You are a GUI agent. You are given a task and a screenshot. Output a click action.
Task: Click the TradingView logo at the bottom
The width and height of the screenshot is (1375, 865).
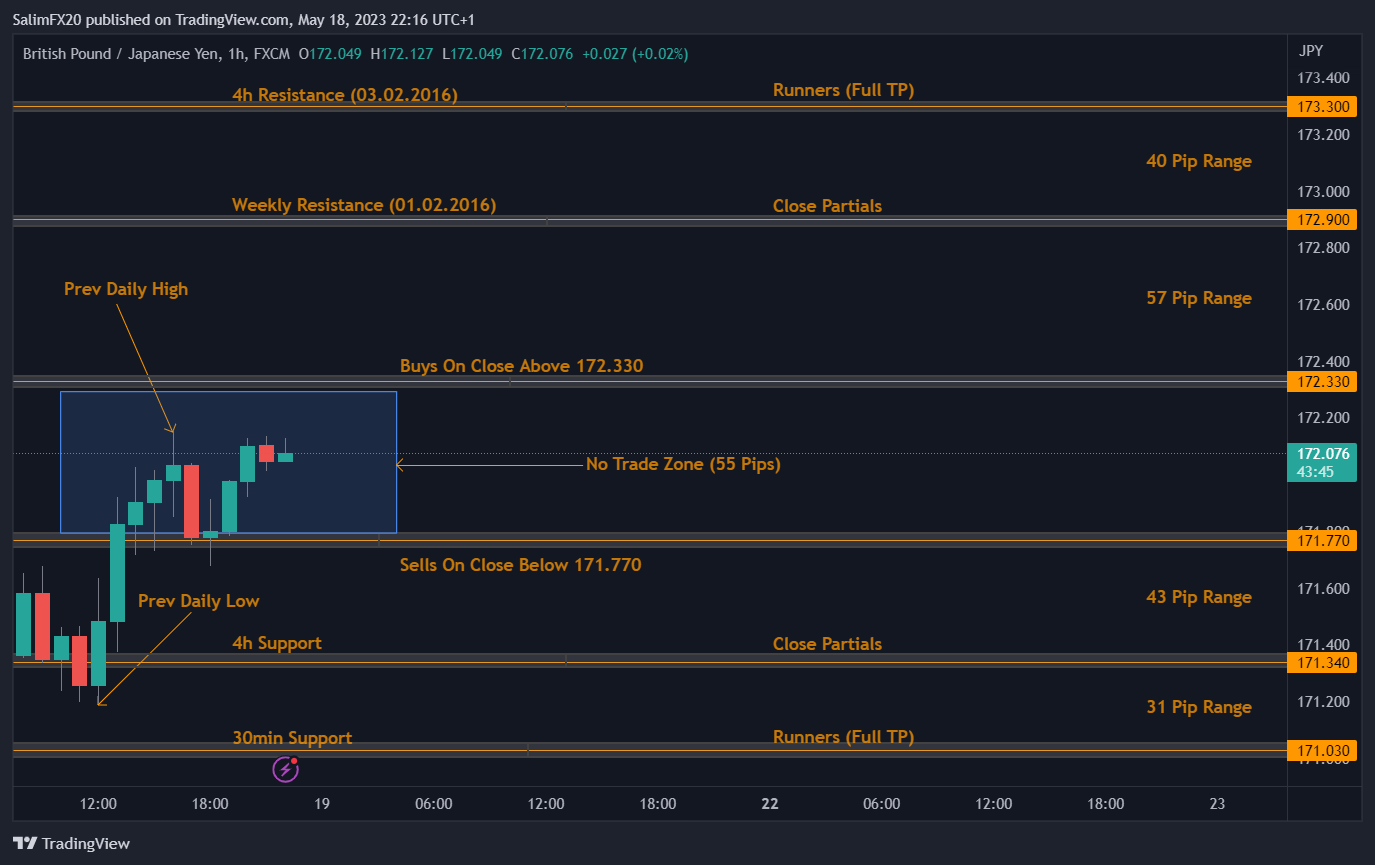[x=71, y=843]
